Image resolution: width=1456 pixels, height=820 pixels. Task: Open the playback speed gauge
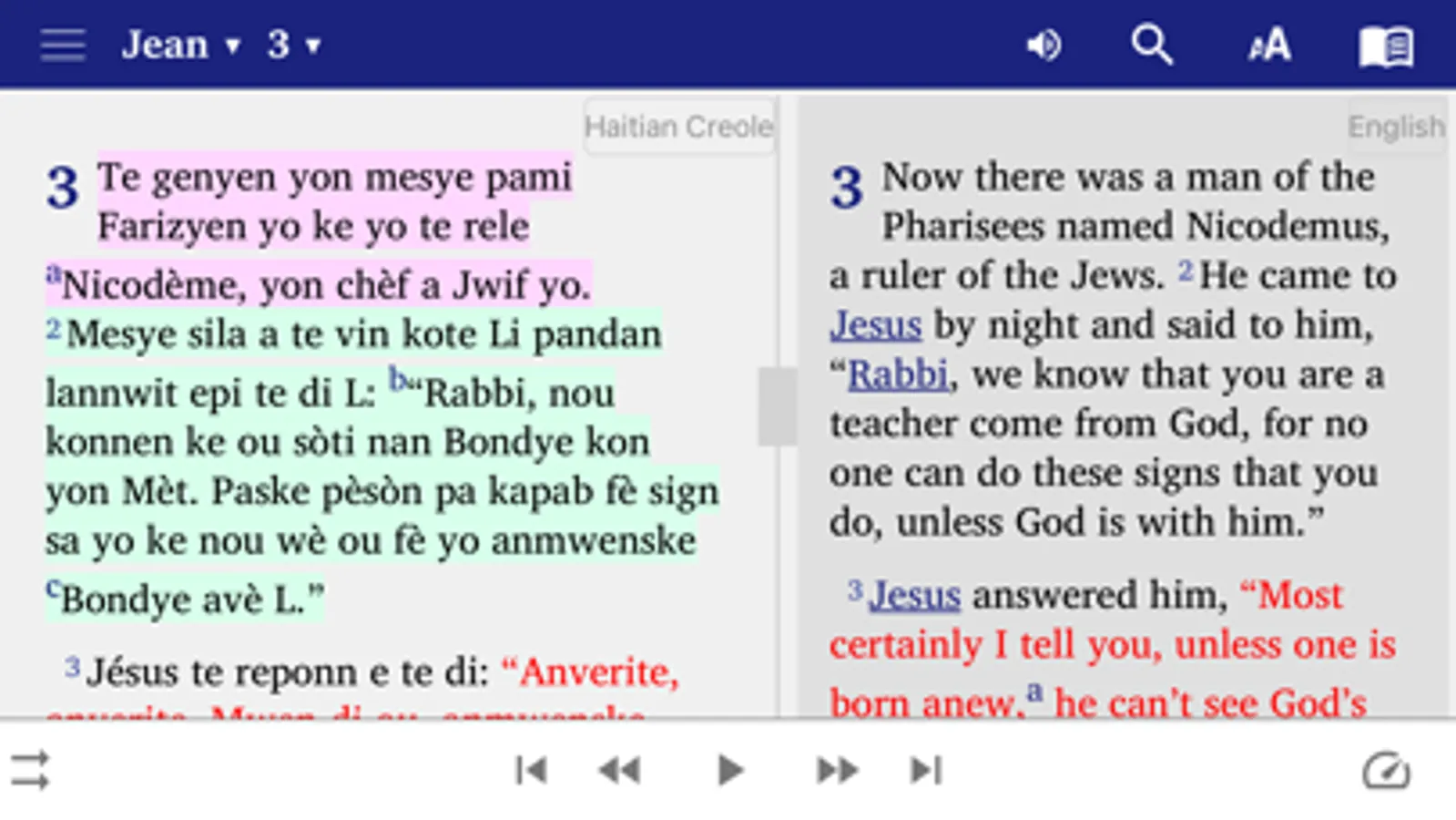(x=1386, y=771)
